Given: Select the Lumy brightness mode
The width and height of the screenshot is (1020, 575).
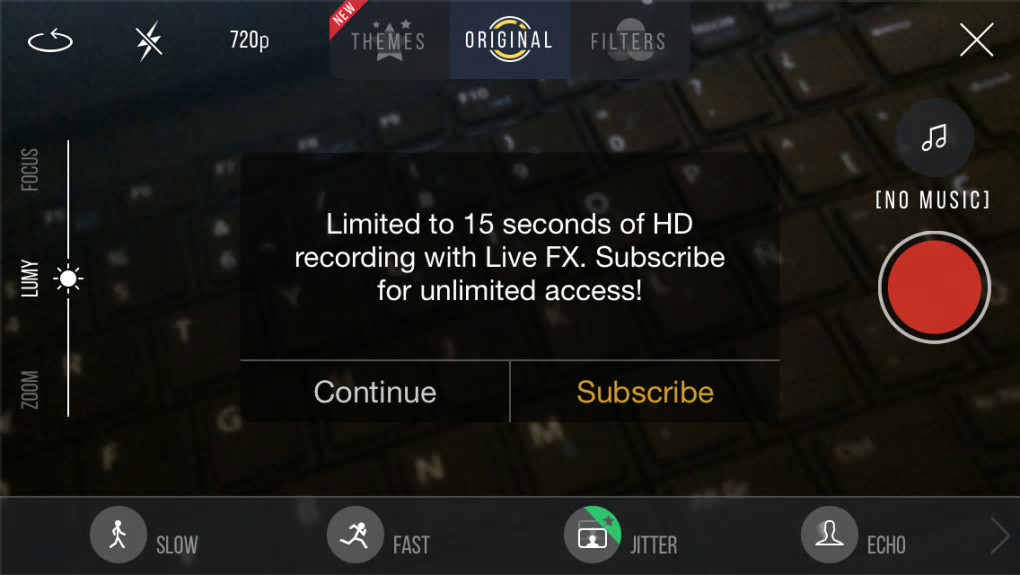Looking at the screenshot, I should click(x=30, y=278).
